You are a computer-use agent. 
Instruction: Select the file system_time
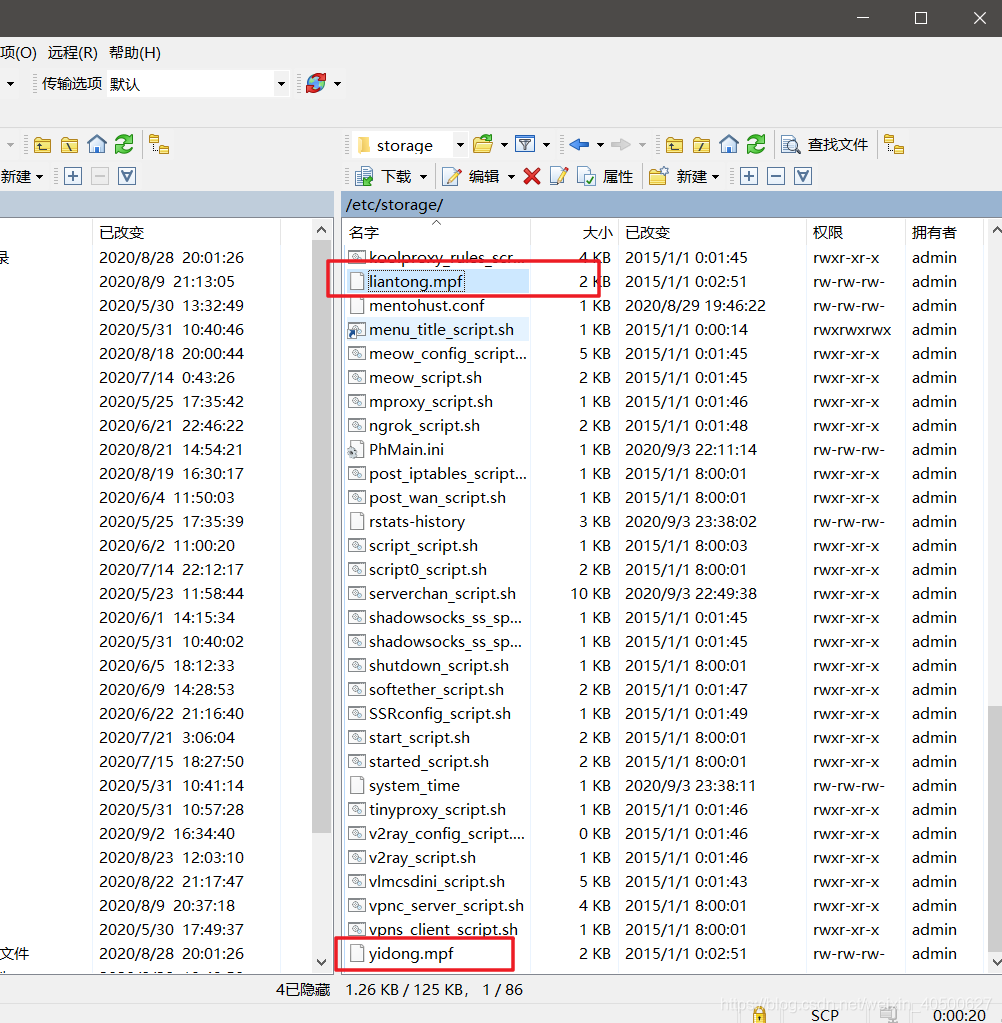coord(414,786)
